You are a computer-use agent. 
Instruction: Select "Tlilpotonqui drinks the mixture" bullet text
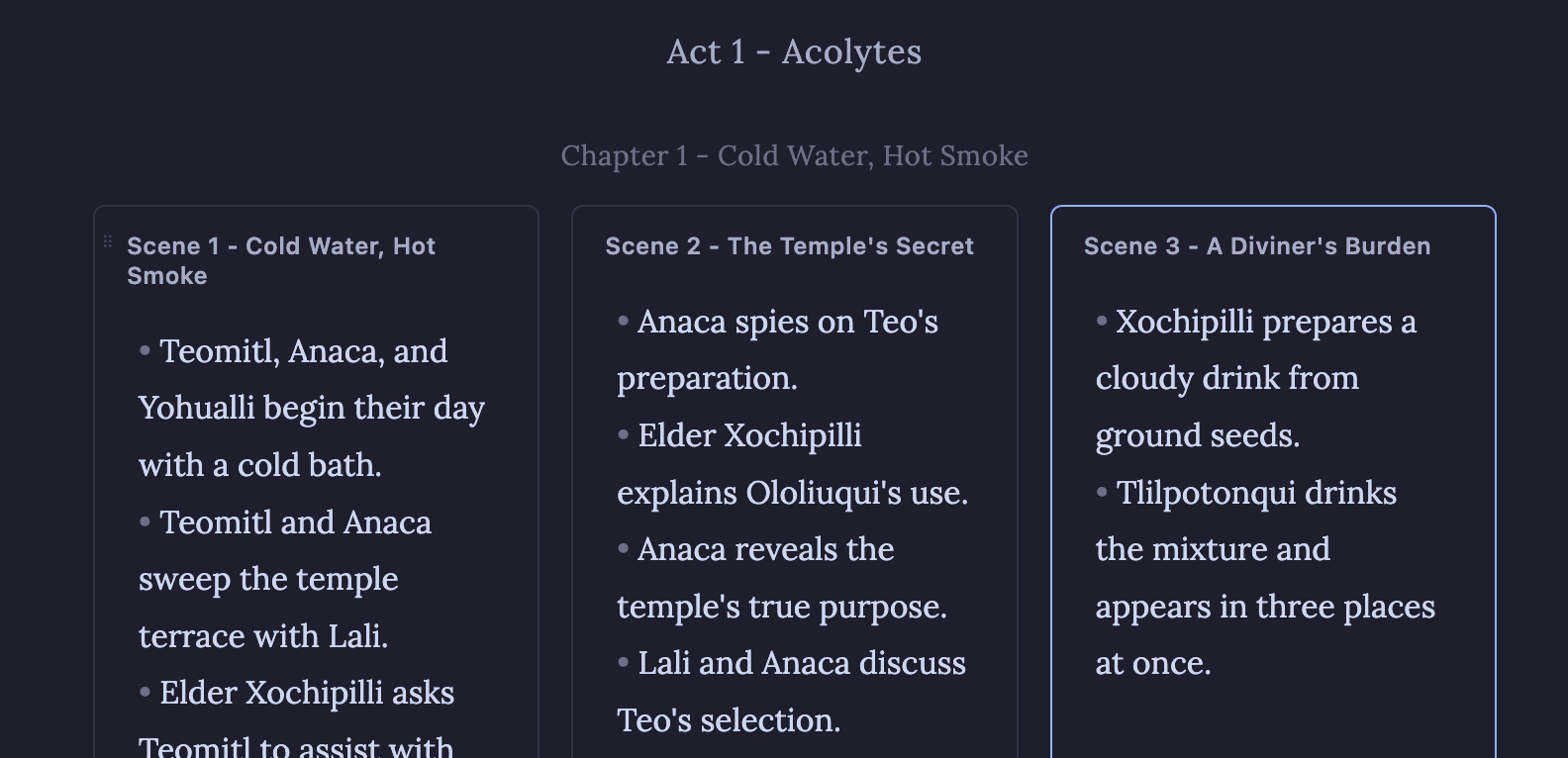pyautogui.click(x=1255, y=493)
